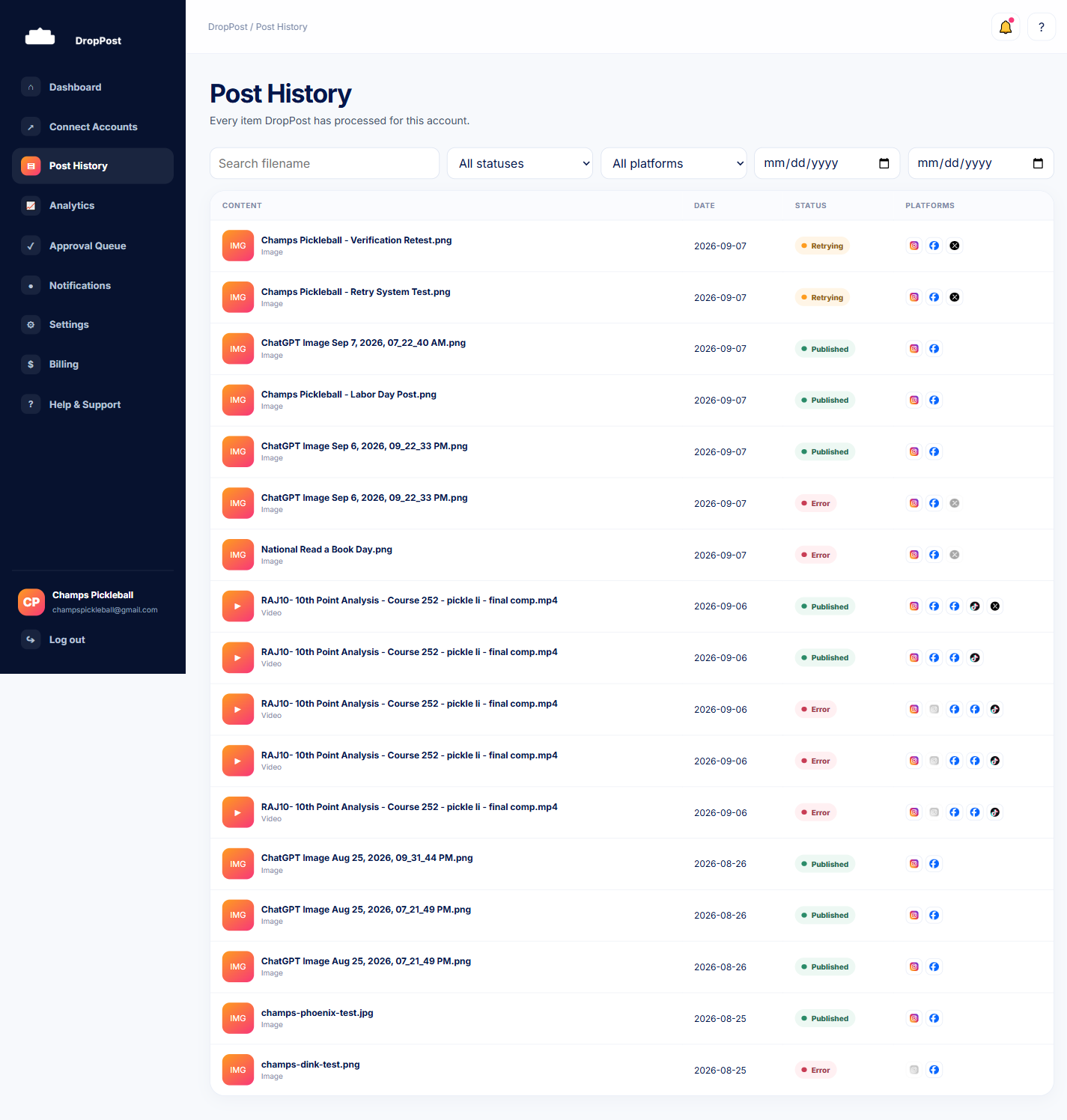The width and height of the screenshot is (1067, 1120).
Task: Click the Facebook icon in the champs-dink-test.png row
Action: tap(934, 1070)
